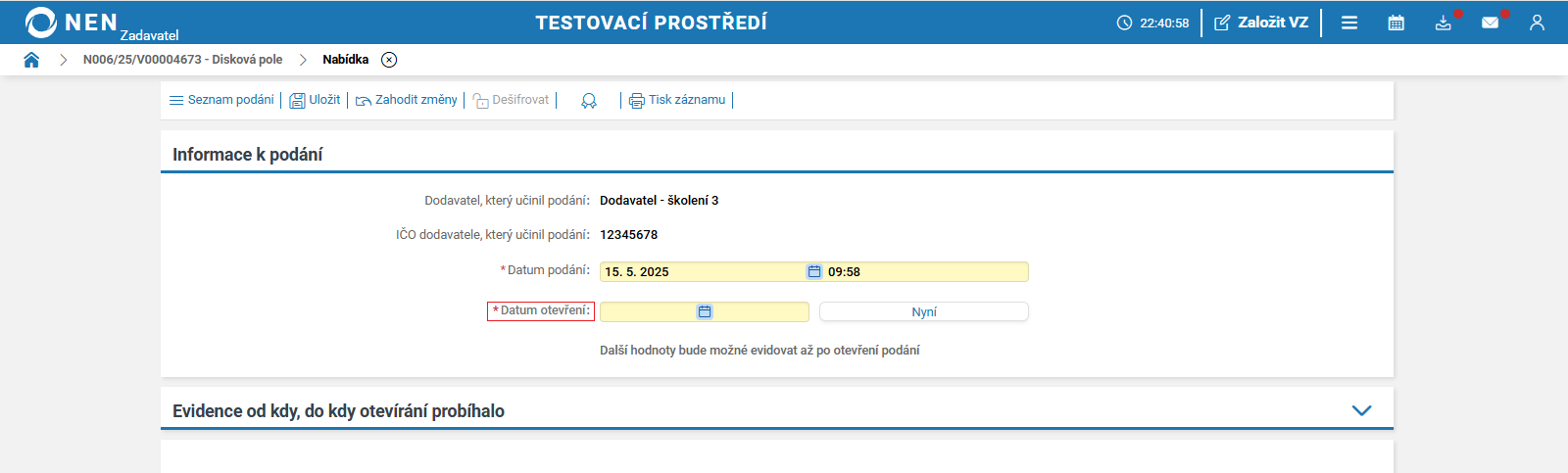Click the Datum podání label
This screenshot has height=473, width=1568.
click(x=546, y=270)
